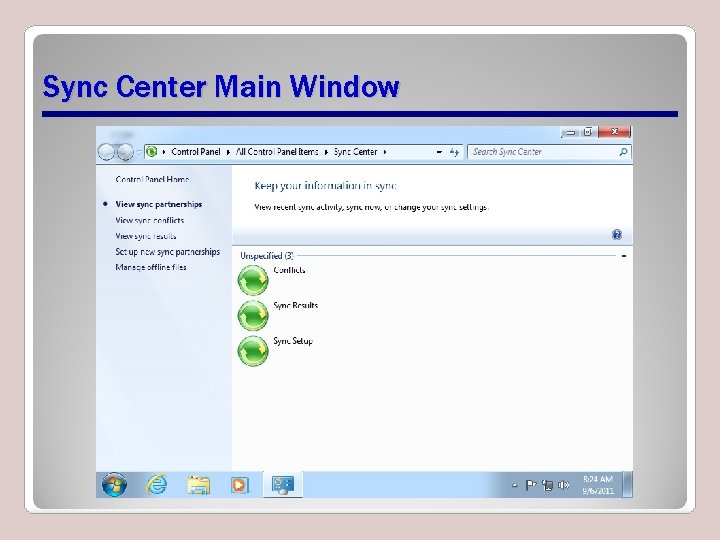The height and width of the screenshot is (540, 720).
Task: Click the Sync Center icon in address bar
Action: [152, 152]
